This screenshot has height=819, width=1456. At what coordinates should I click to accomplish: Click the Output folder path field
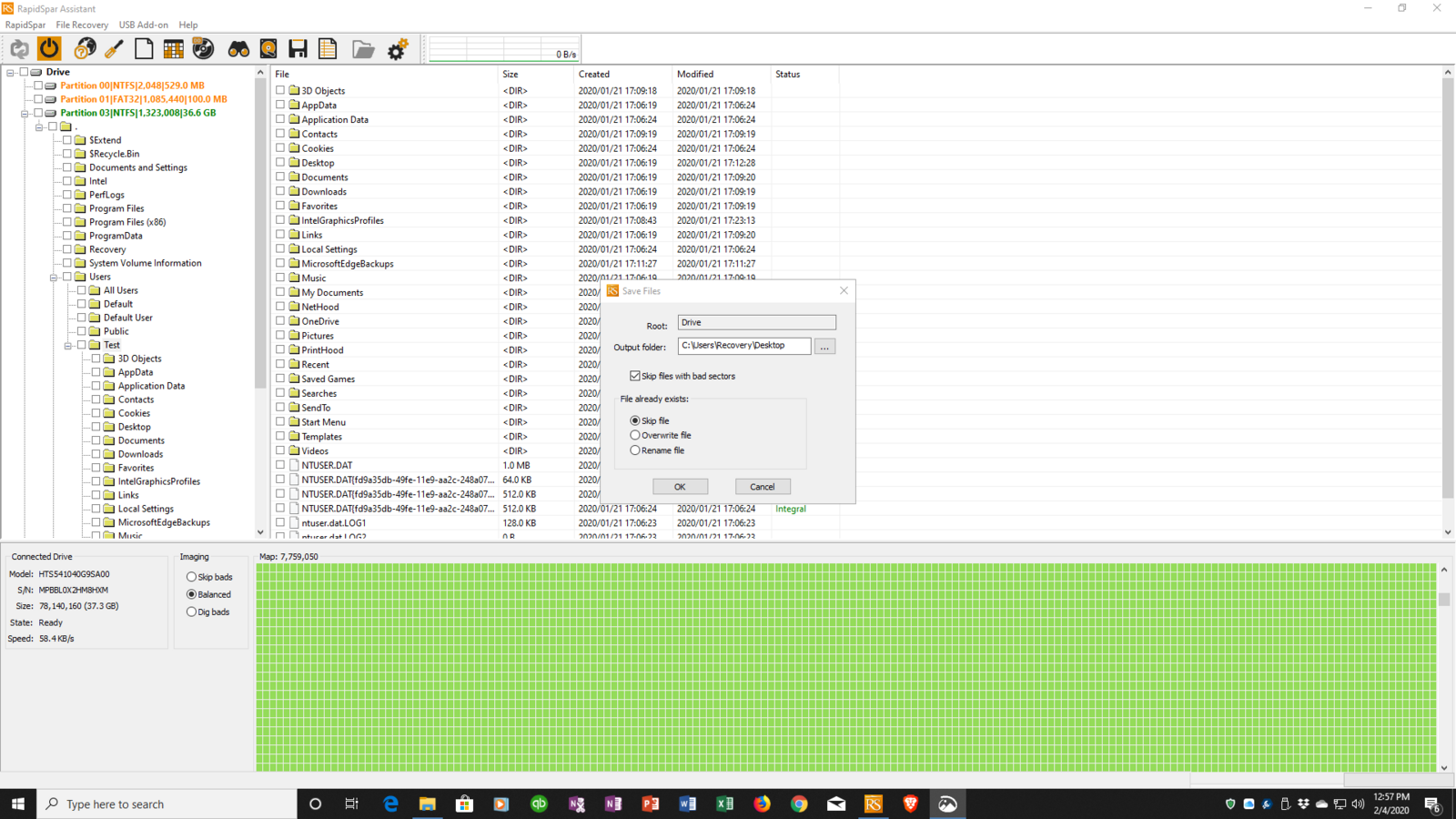coord(743,346)
